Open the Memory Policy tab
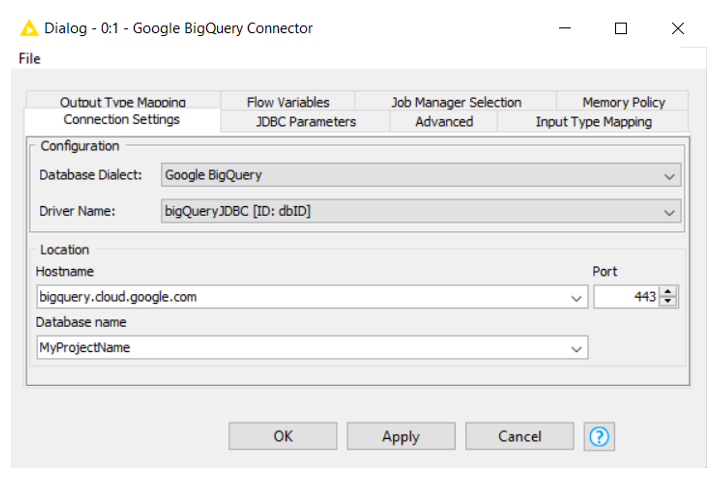This screenshot has height=479, width=719. click(x=624, y=102)
